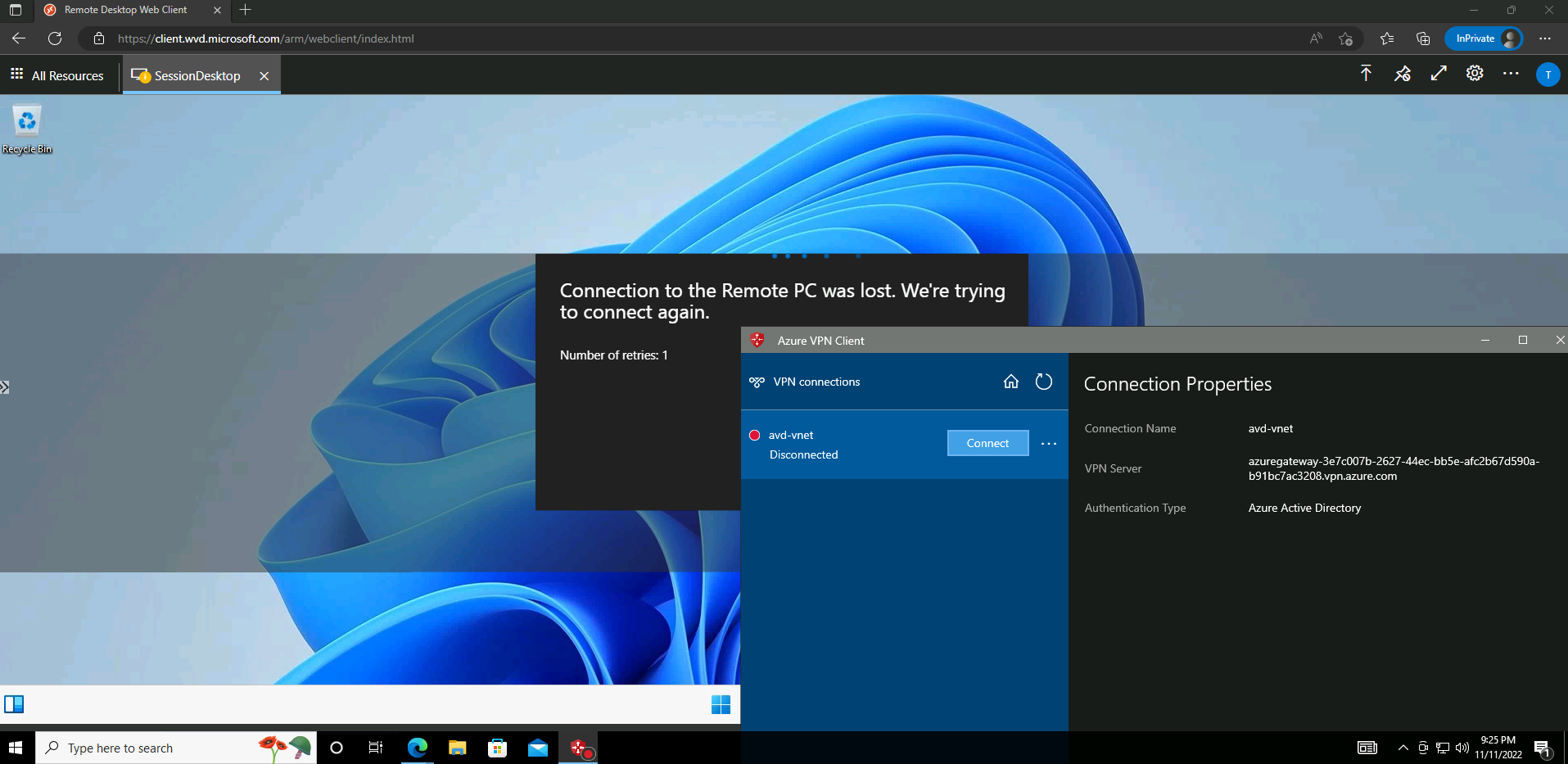This screenshot has width=1568, height=764.
Task: Show hidden system tray icons
Action: pyautogui.click(x=1403, y=748)
